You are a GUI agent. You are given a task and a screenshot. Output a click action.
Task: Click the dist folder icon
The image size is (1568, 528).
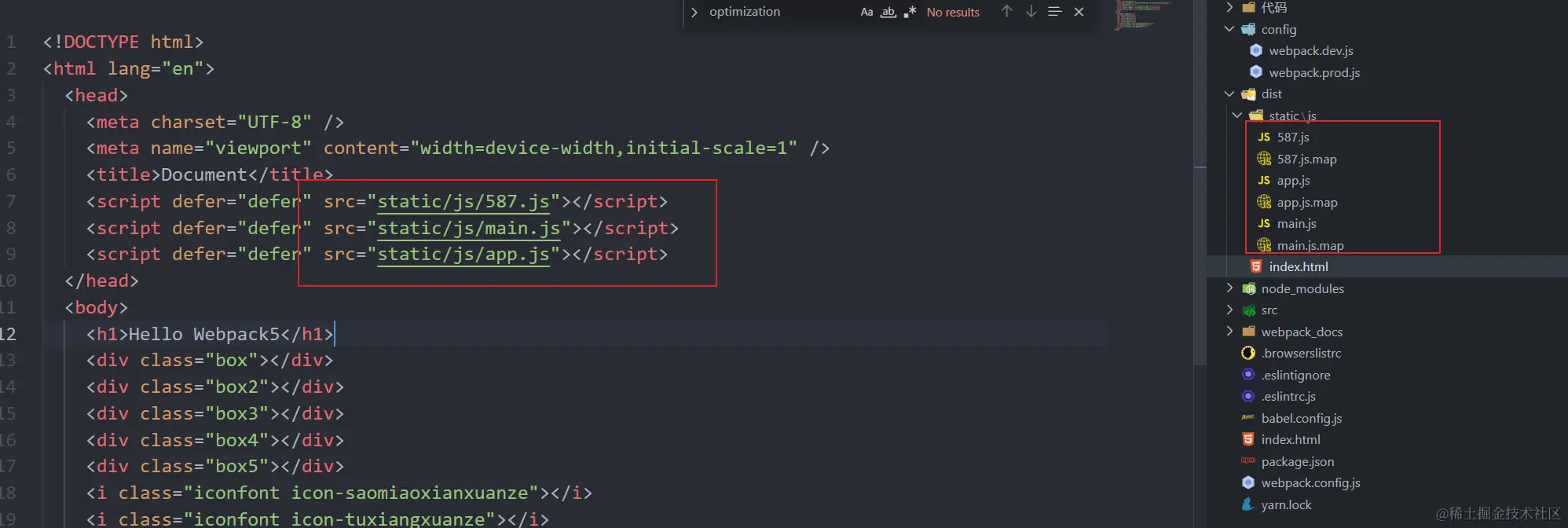pyautogui.click(x=1248, y=93)
